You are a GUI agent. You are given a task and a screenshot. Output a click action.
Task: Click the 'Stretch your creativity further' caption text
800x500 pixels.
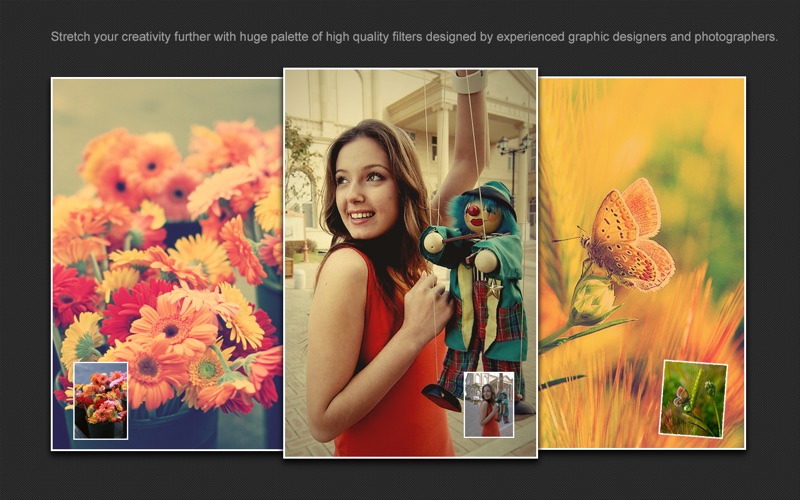414,37
